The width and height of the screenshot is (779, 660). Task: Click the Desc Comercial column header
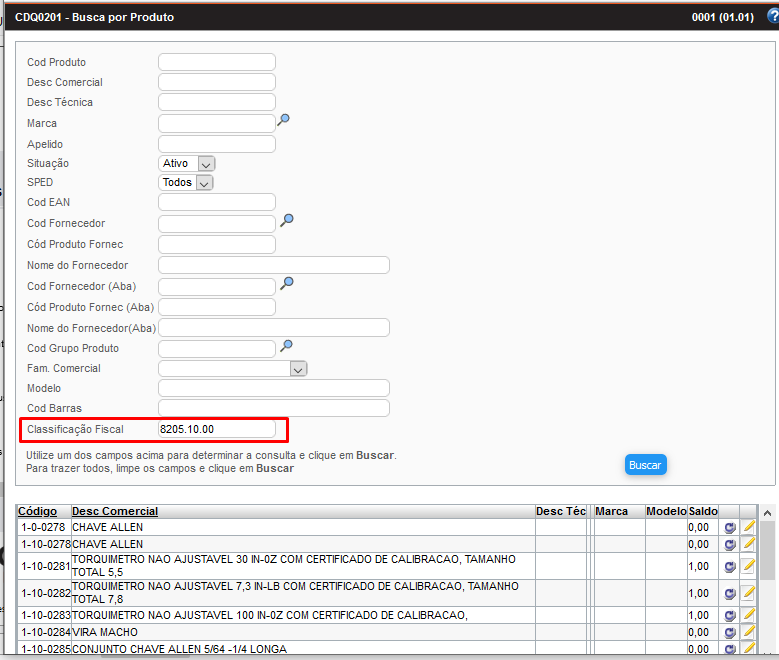point(115,512)
